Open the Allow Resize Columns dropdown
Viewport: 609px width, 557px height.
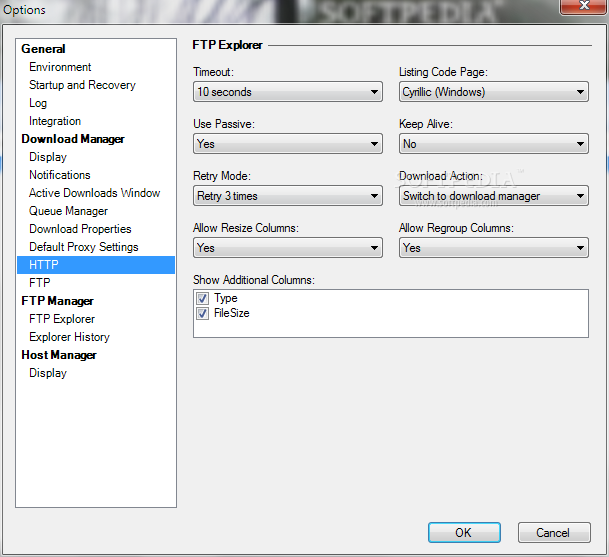pyautogui.click(x=288, y=248)
